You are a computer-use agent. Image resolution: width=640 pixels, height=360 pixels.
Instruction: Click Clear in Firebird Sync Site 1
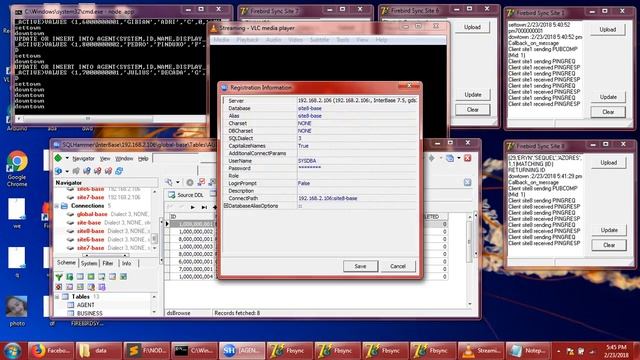[608, 112]
